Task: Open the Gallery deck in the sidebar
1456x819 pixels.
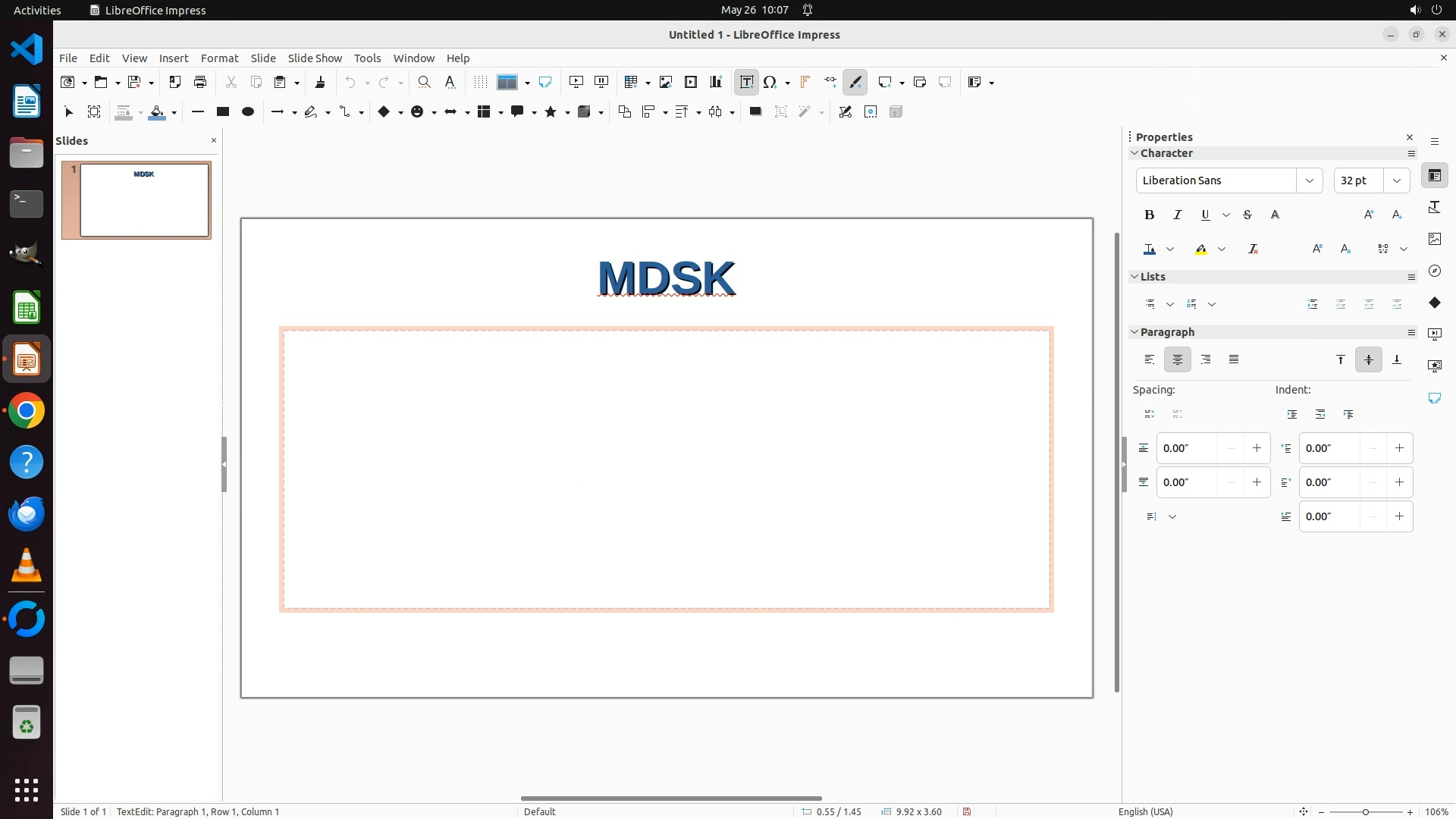Action: point(1434,239)
